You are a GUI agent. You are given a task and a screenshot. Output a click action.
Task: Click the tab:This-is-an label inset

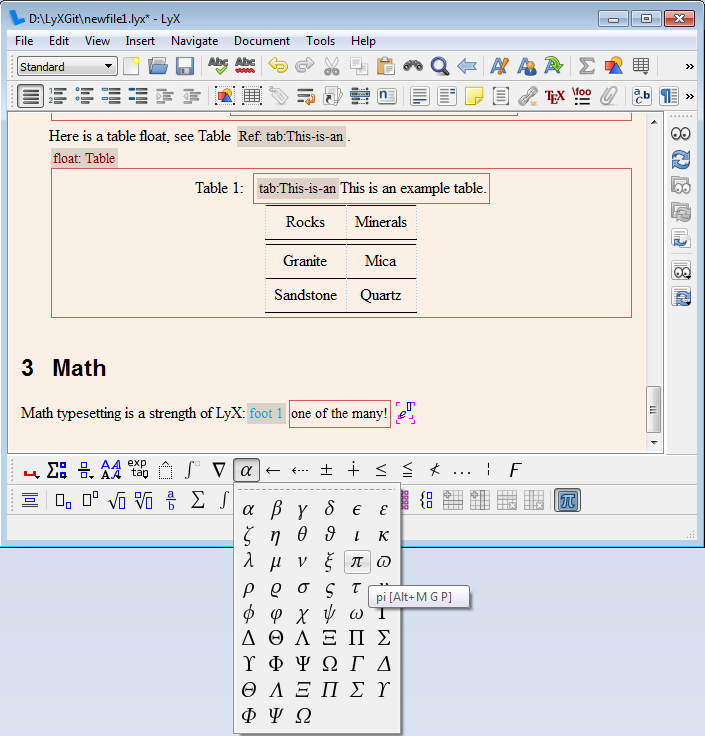click(x=298, y=189)
